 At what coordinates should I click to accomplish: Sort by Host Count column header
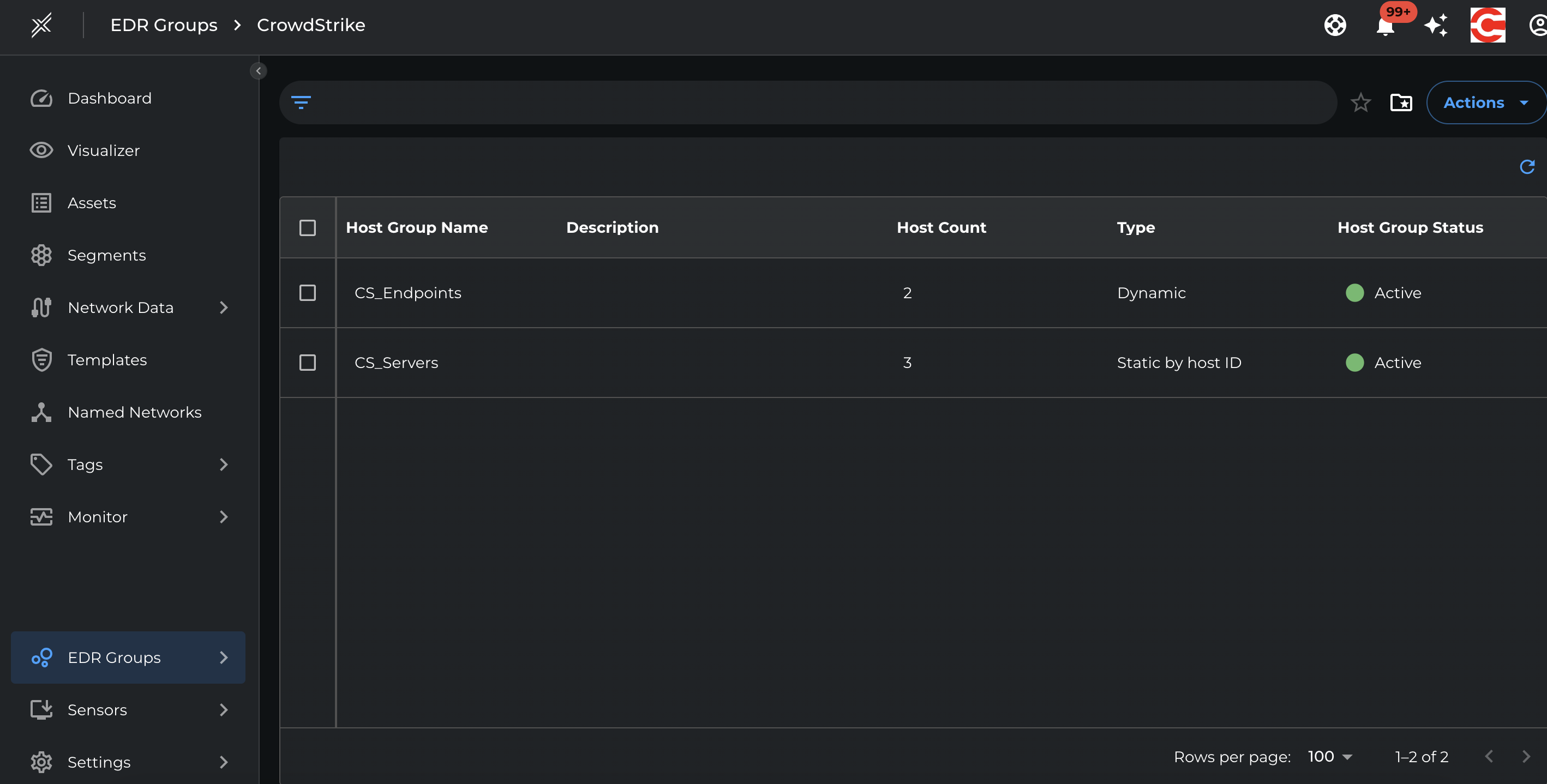[941, 227]
